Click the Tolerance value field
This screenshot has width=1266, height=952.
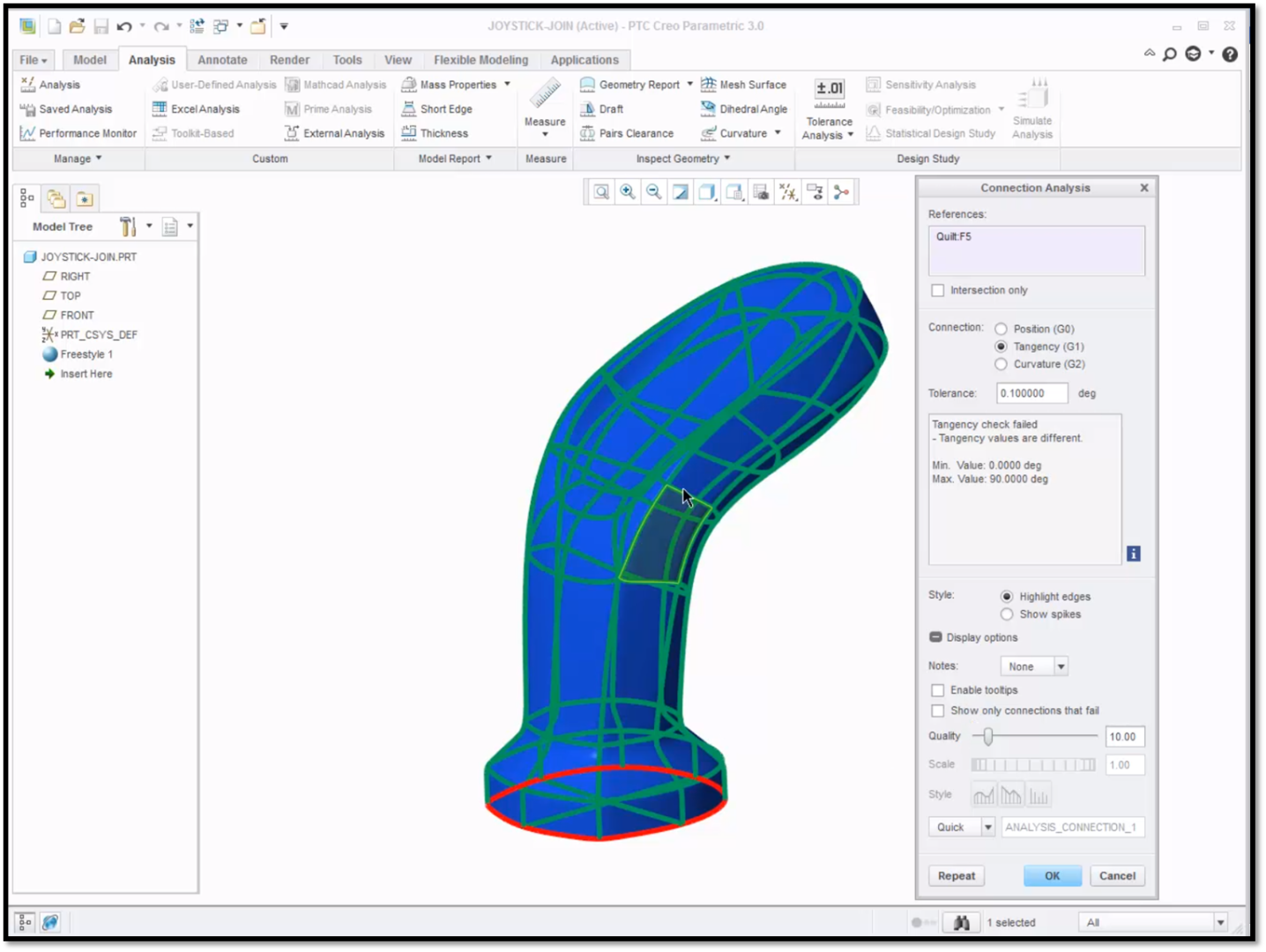(1031, 393)
